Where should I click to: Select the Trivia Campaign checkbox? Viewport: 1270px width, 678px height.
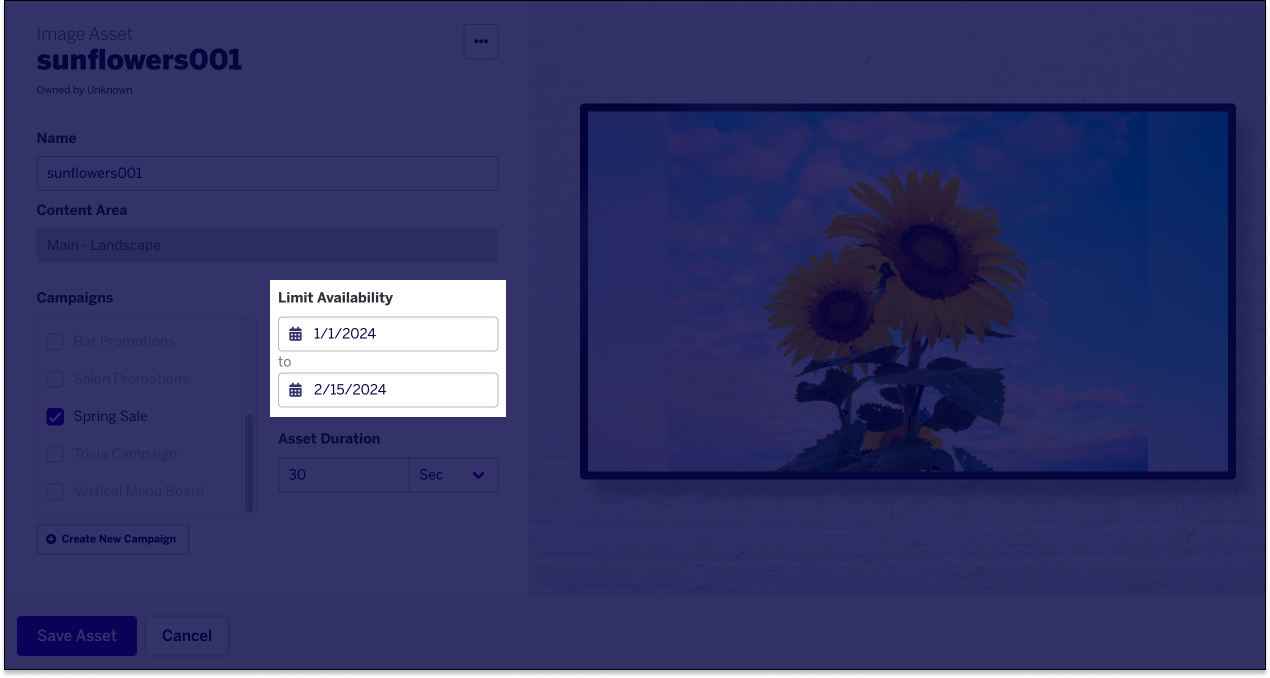55,453
